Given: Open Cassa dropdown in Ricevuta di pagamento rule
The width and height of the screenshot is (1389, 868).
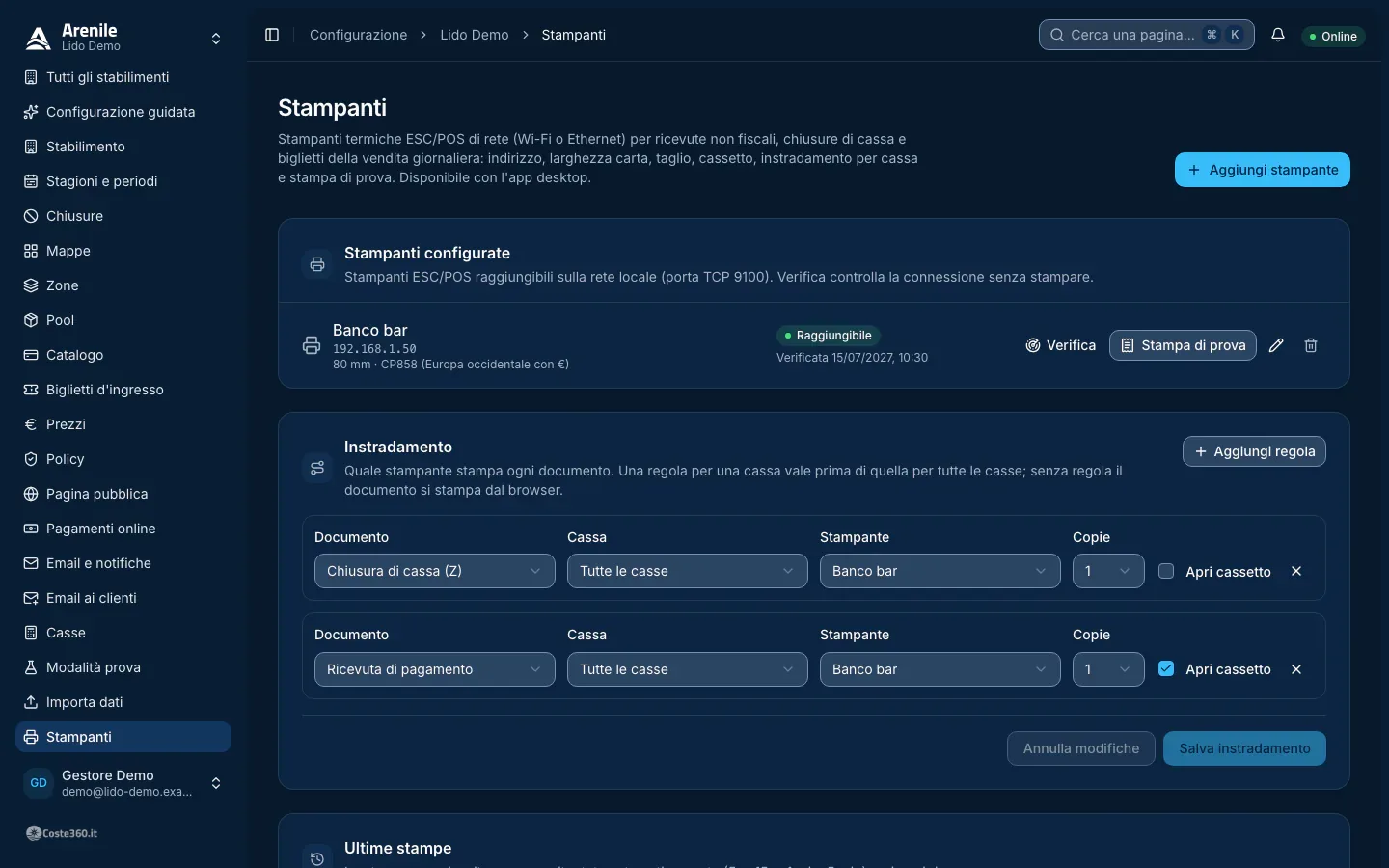Looking at the screenshot, I should [688, 669].
